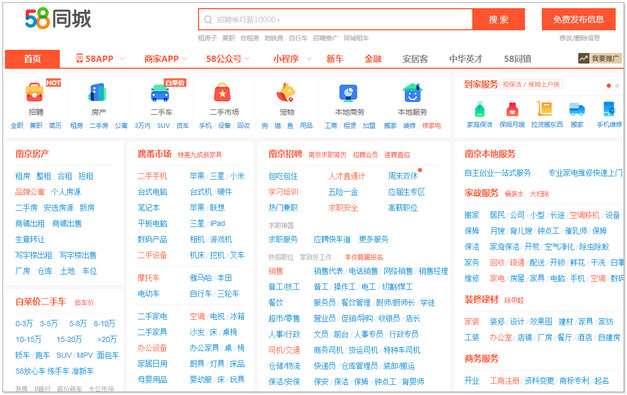Select the 拉货搬东西 box icon
This screenshot has width=627, height=395.
click(x=545, y=108)
